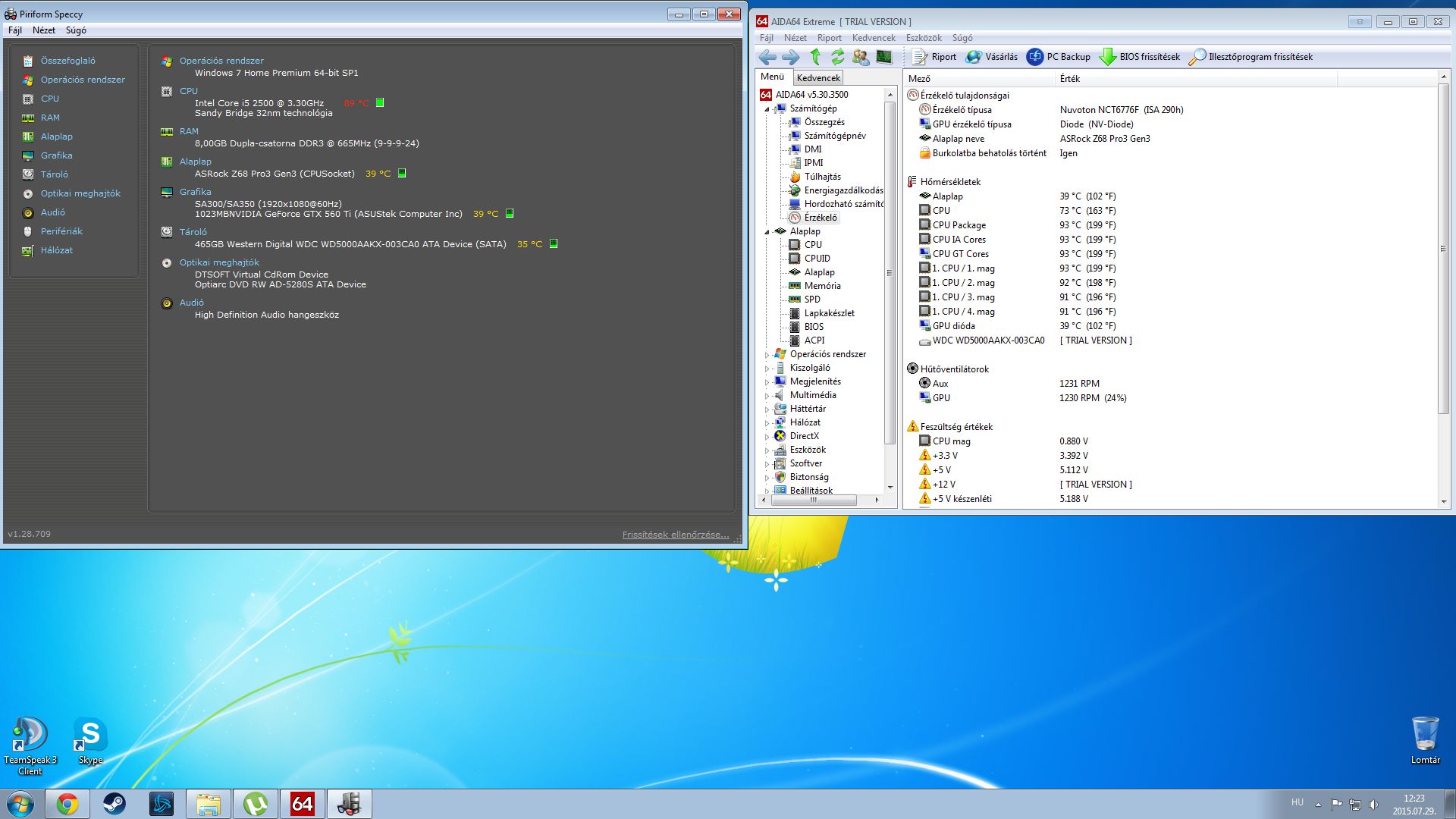Click the CPU temperature green indicator in Speccy
This screenshot has width=1456, height=819.
click(380, 103)
